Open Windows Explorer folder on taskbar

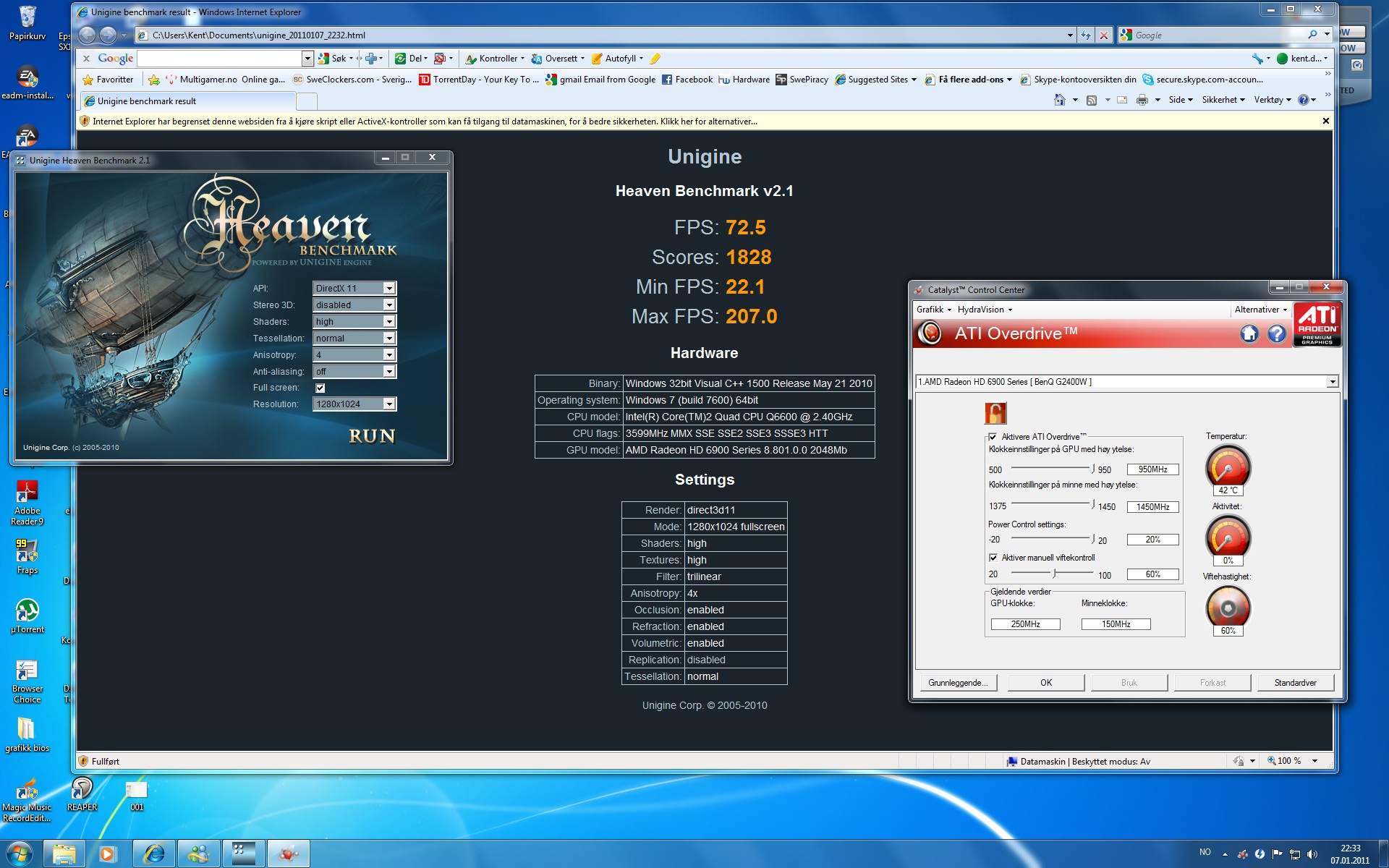coord(64,854)
